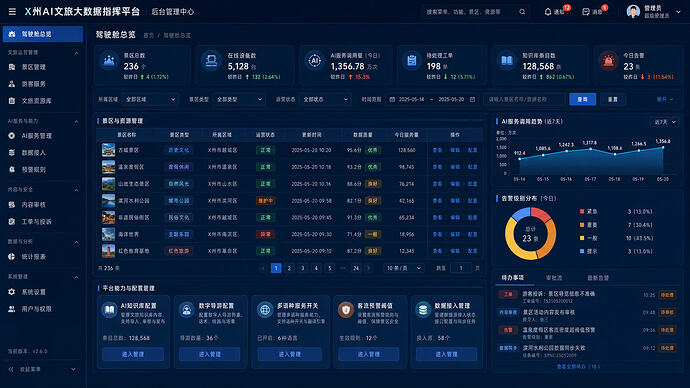Open the 所属区域 dropdown filter
Image resolution: width=690 pixels, height=388 pixels.
150,99
